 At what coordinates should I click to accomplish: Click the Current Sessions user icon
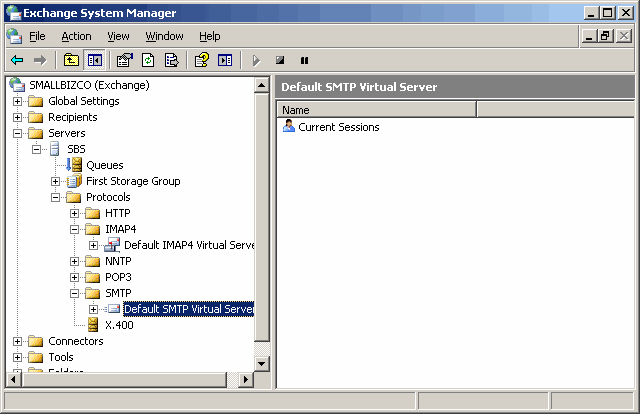coord(289,126)
